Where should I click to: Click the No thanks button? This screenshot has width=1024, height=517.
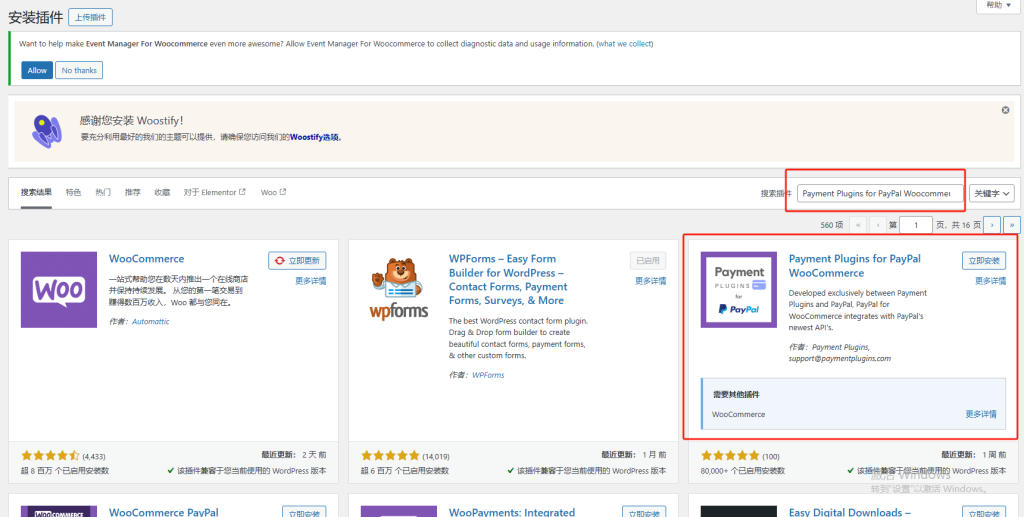pos(79,70)
